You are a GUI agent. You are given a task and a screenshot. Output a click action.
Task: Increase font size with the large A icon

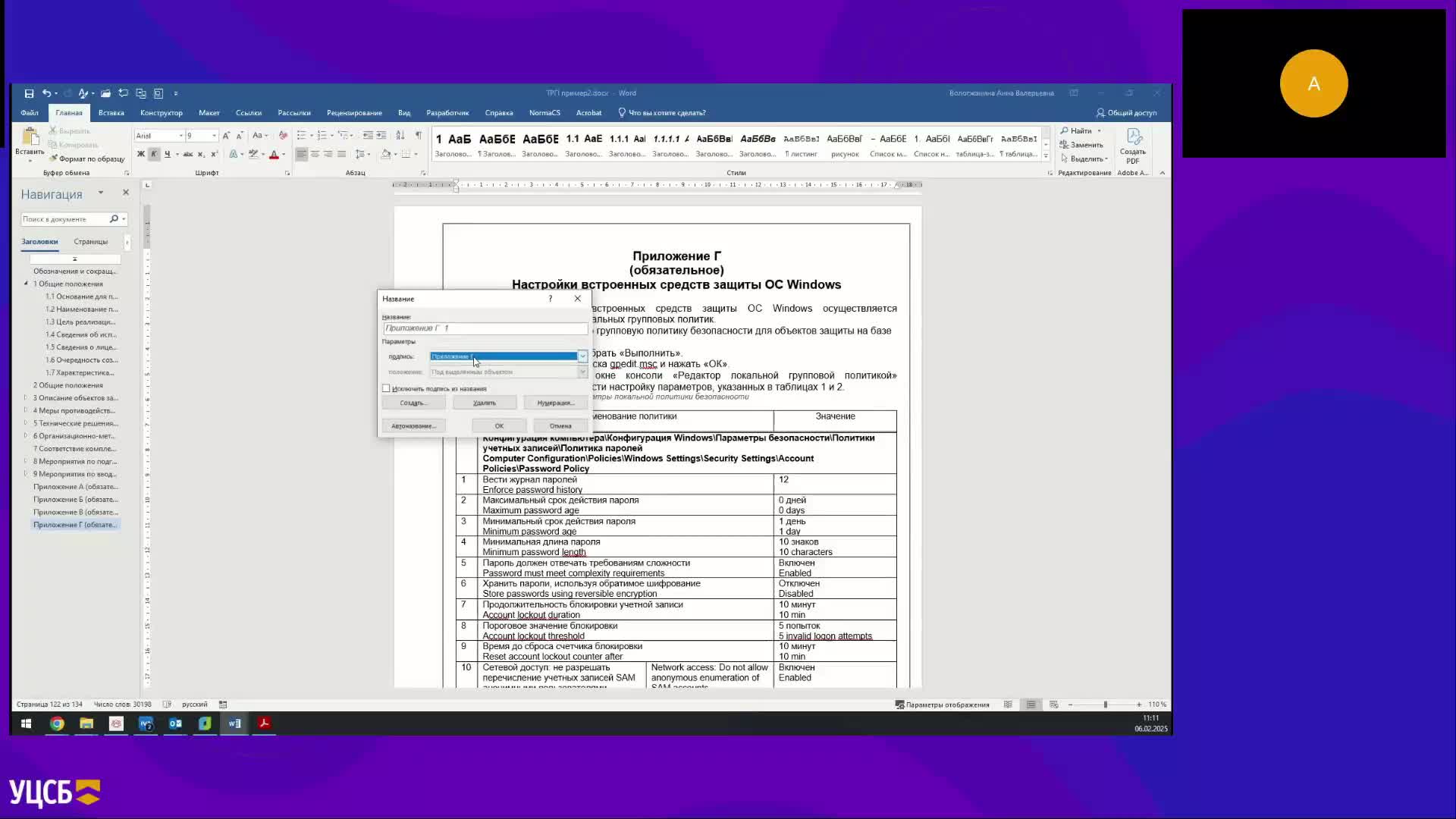tap(226, 135)
